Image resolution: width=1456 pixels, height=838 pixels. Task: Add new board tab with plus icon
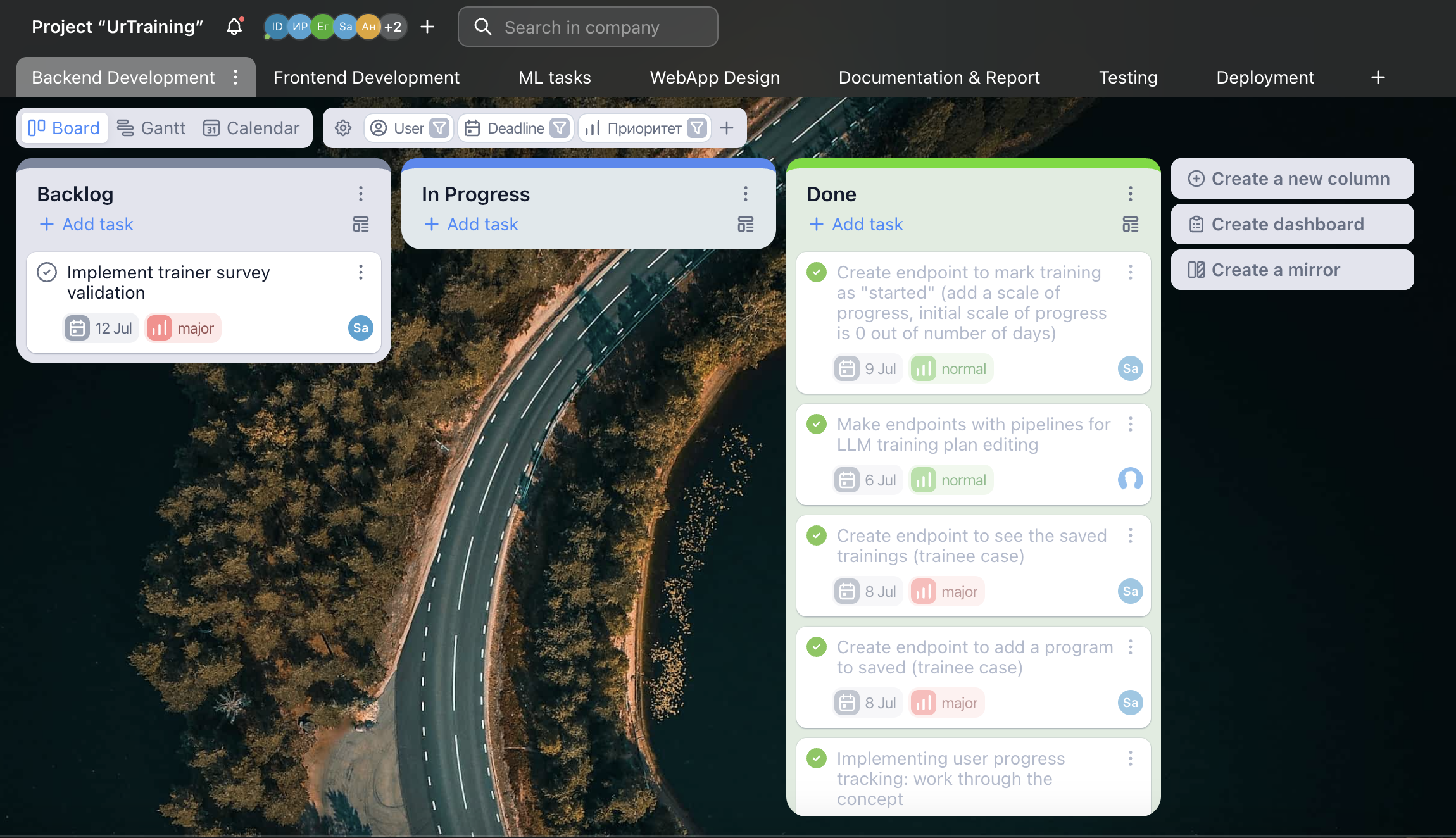pos(1378,77)
